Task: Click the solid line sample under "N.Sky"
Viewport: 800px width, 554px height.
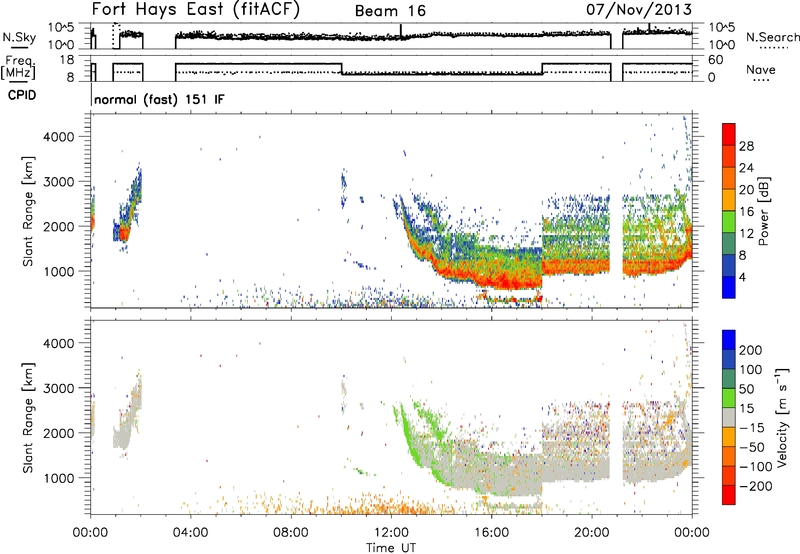Action: point(19,48)
